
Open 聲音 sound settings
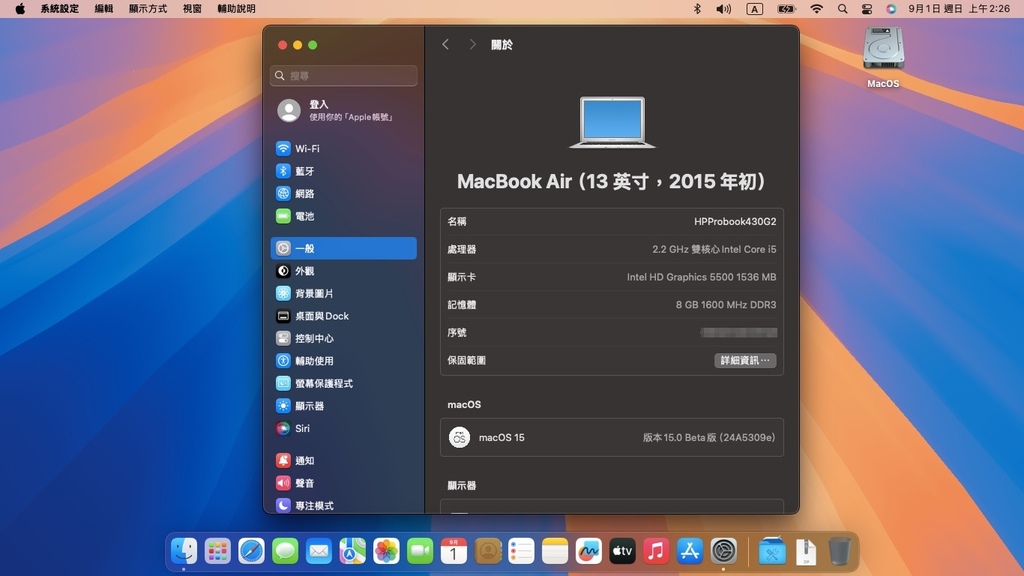tap(344, 483)
